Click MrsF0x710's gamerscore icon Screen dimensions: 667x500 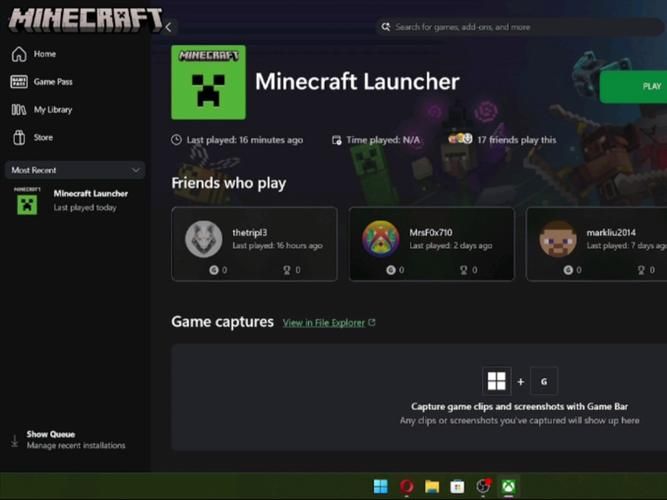[391, 270]
